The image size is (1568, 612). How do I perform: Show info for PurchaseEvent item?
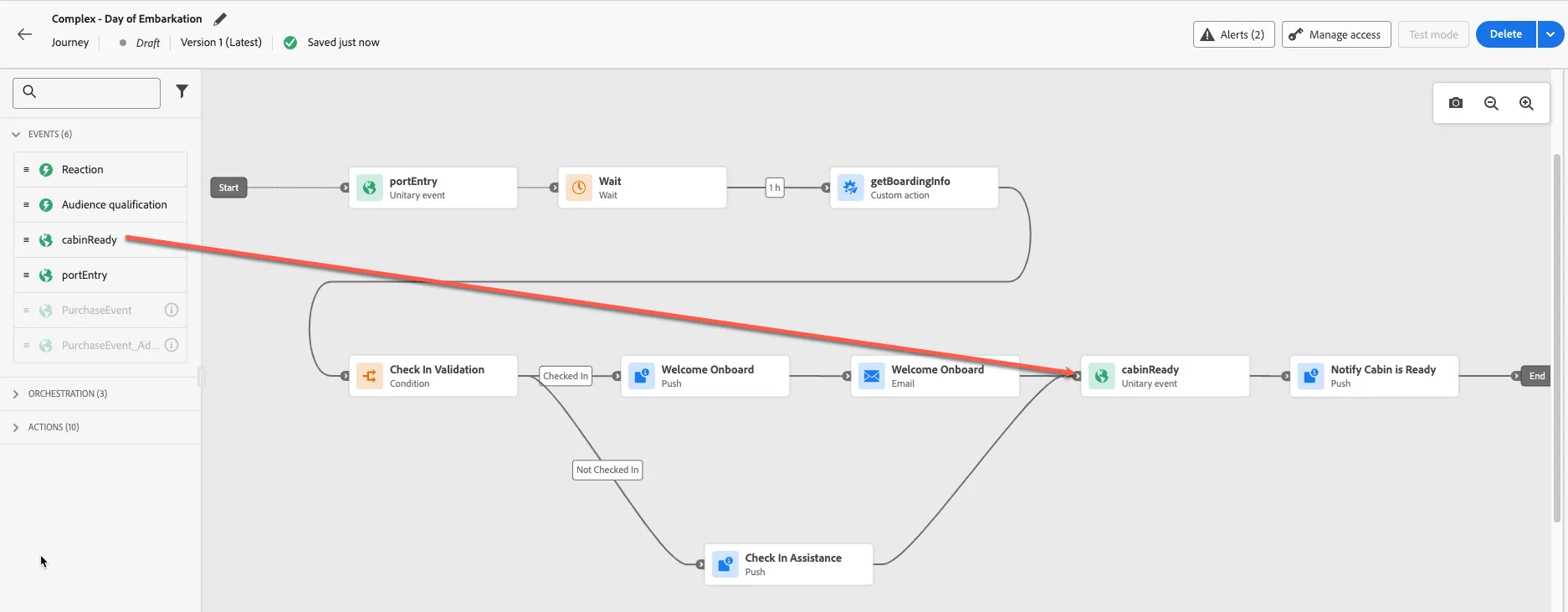coord(172,310)
